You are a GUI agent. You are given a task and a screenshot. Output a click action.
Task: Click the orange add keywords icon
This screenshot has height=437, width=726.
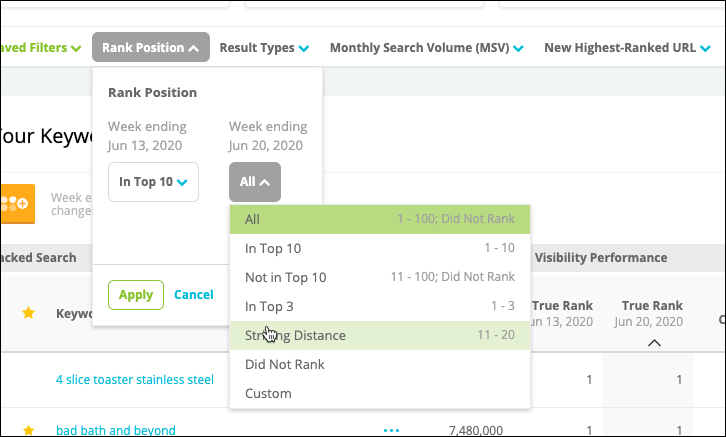coord(18,204)
